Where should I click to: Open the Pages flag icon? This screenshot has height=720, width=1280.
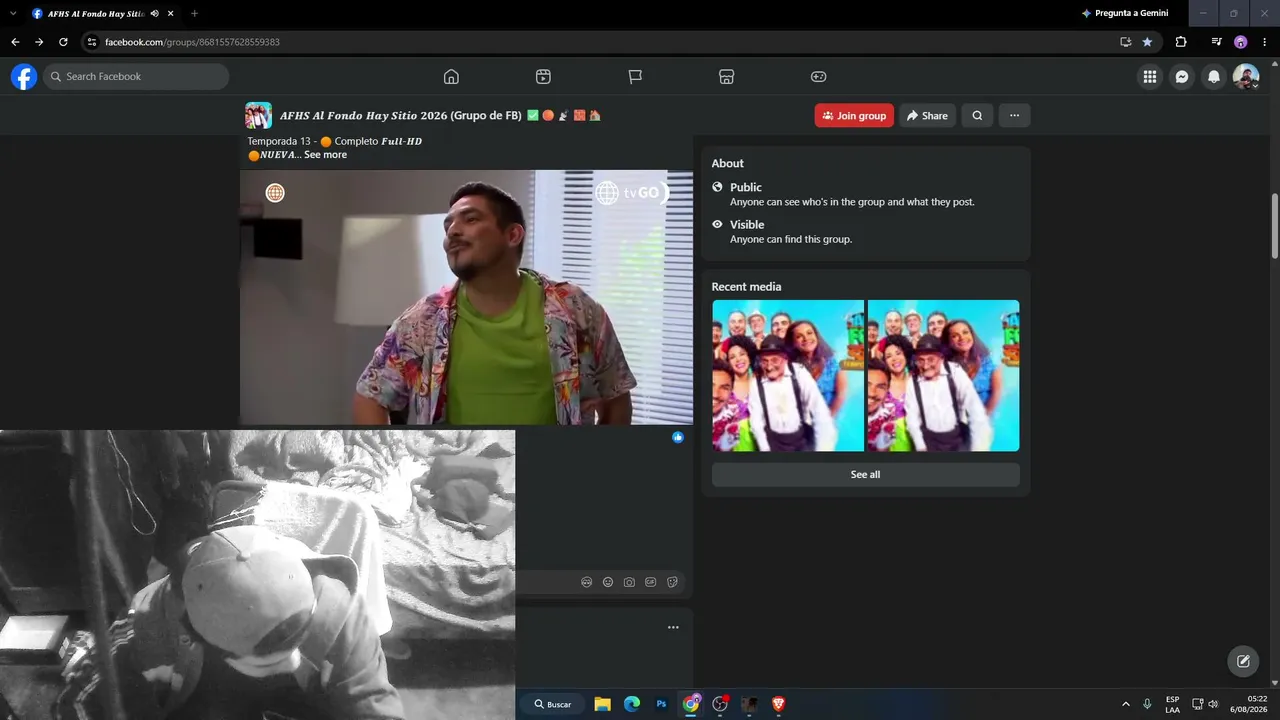pyautogui.click(x=635, y=77)
